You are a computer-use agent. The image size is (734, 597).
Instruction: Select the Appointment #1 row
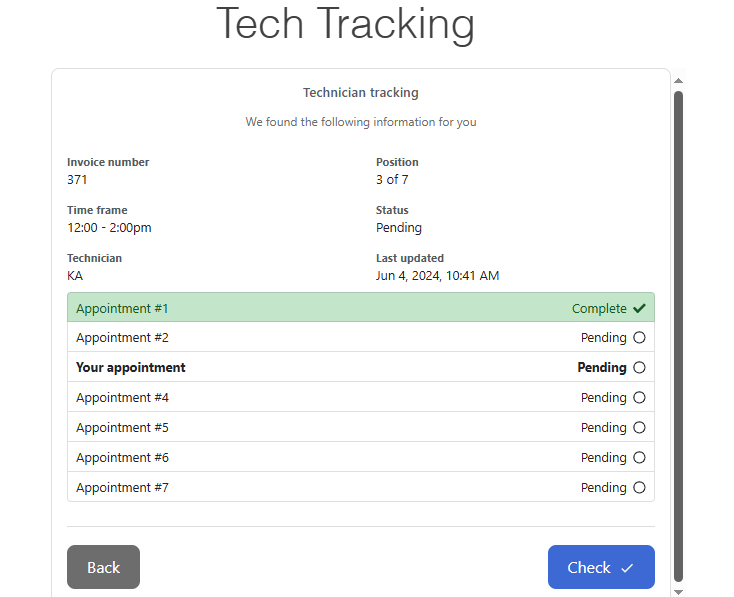click(x=360, y=308)
